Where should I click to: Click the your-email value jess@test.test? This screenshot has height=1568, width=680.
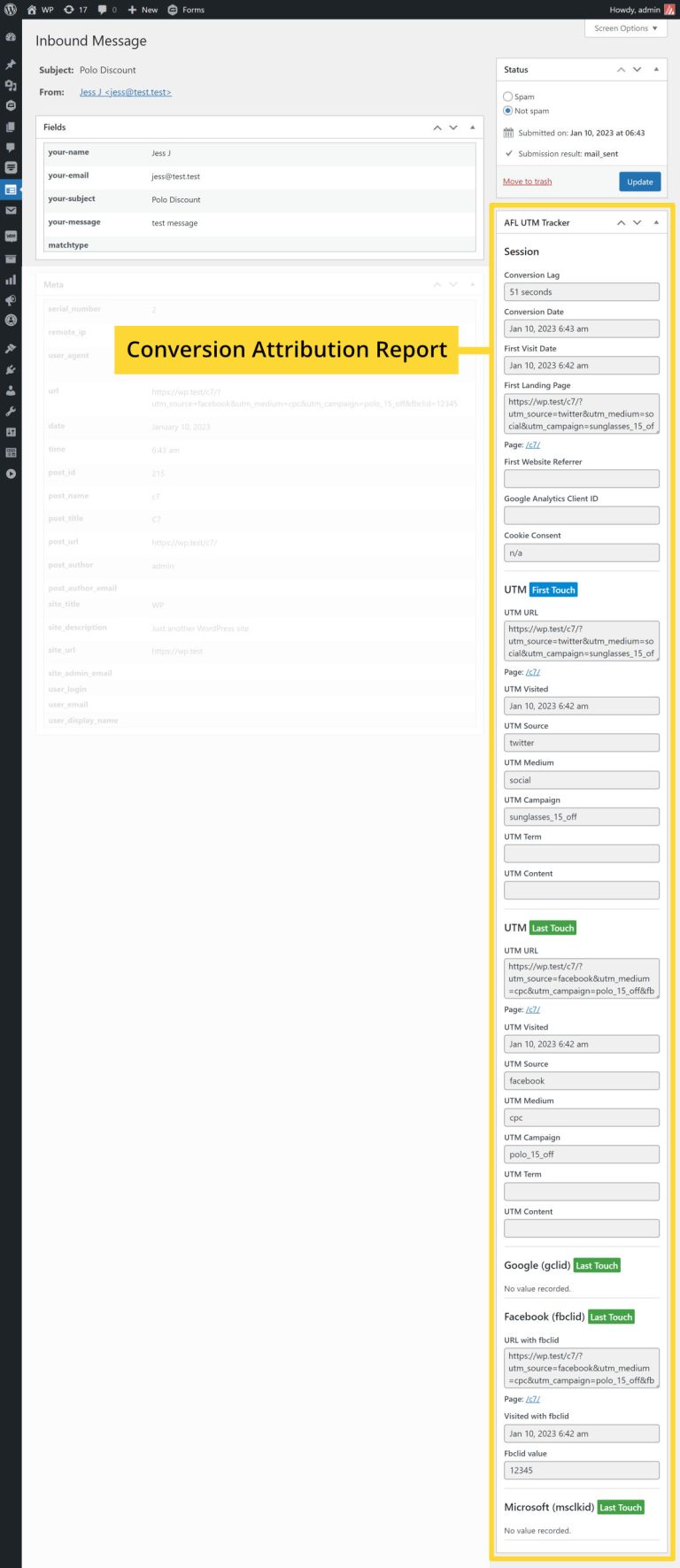[x=175, y=176]
